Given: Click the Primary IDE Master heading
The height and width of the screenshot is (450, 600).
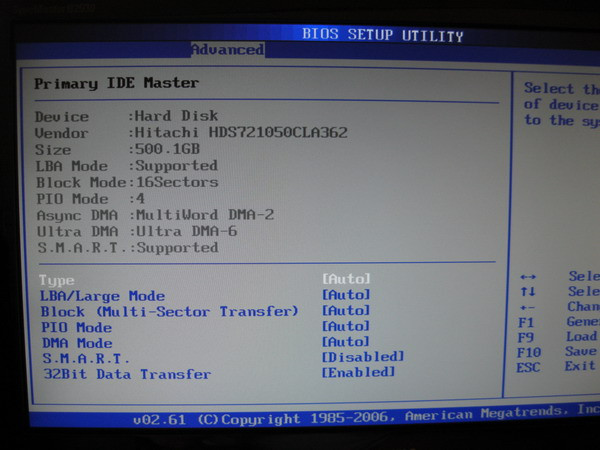Looking at the screenshot, I should [x=117, y=83].
